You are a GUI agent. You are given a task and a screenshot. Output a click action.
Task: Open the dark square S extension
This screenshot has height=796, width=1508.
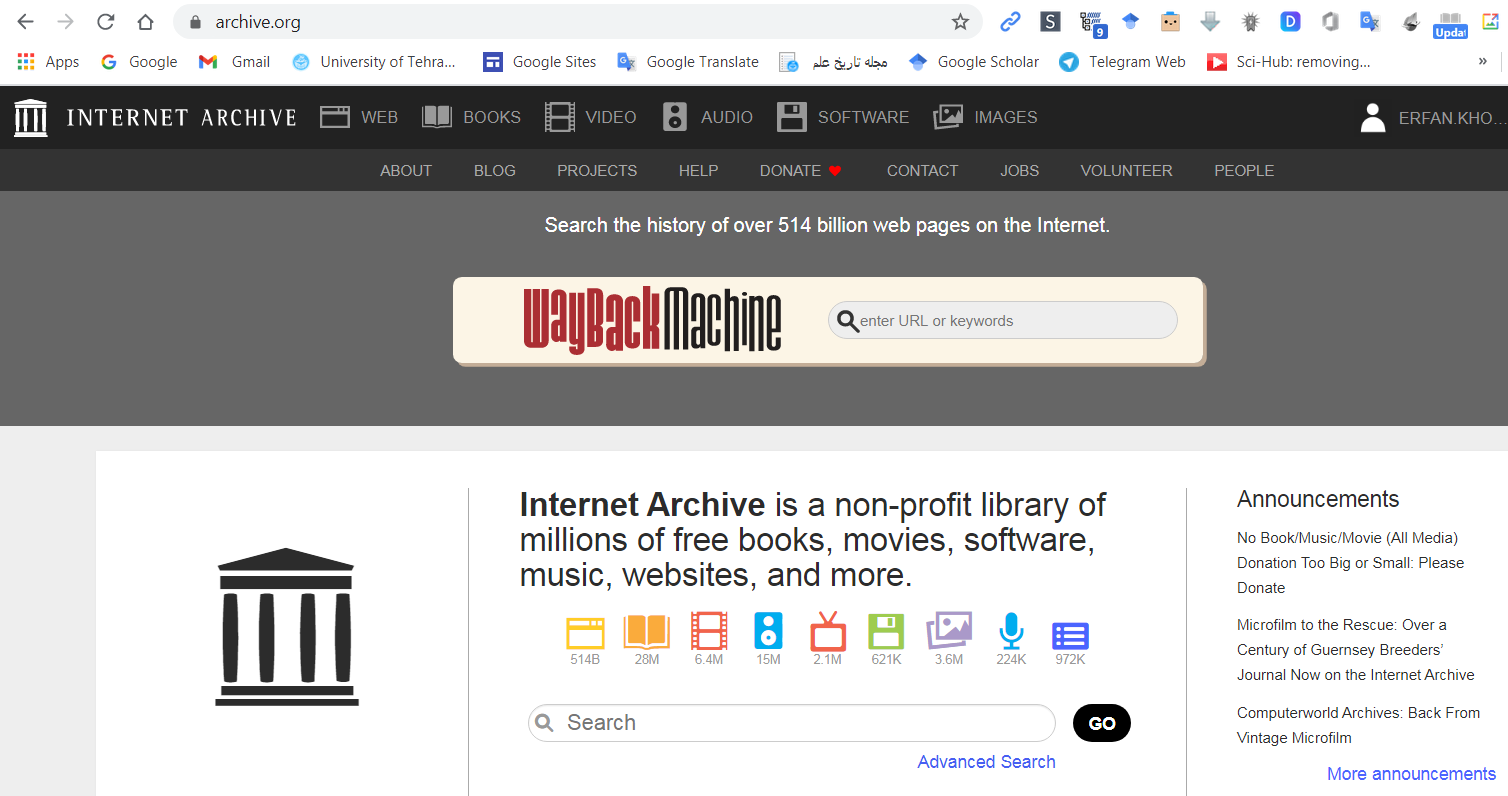1050,21
